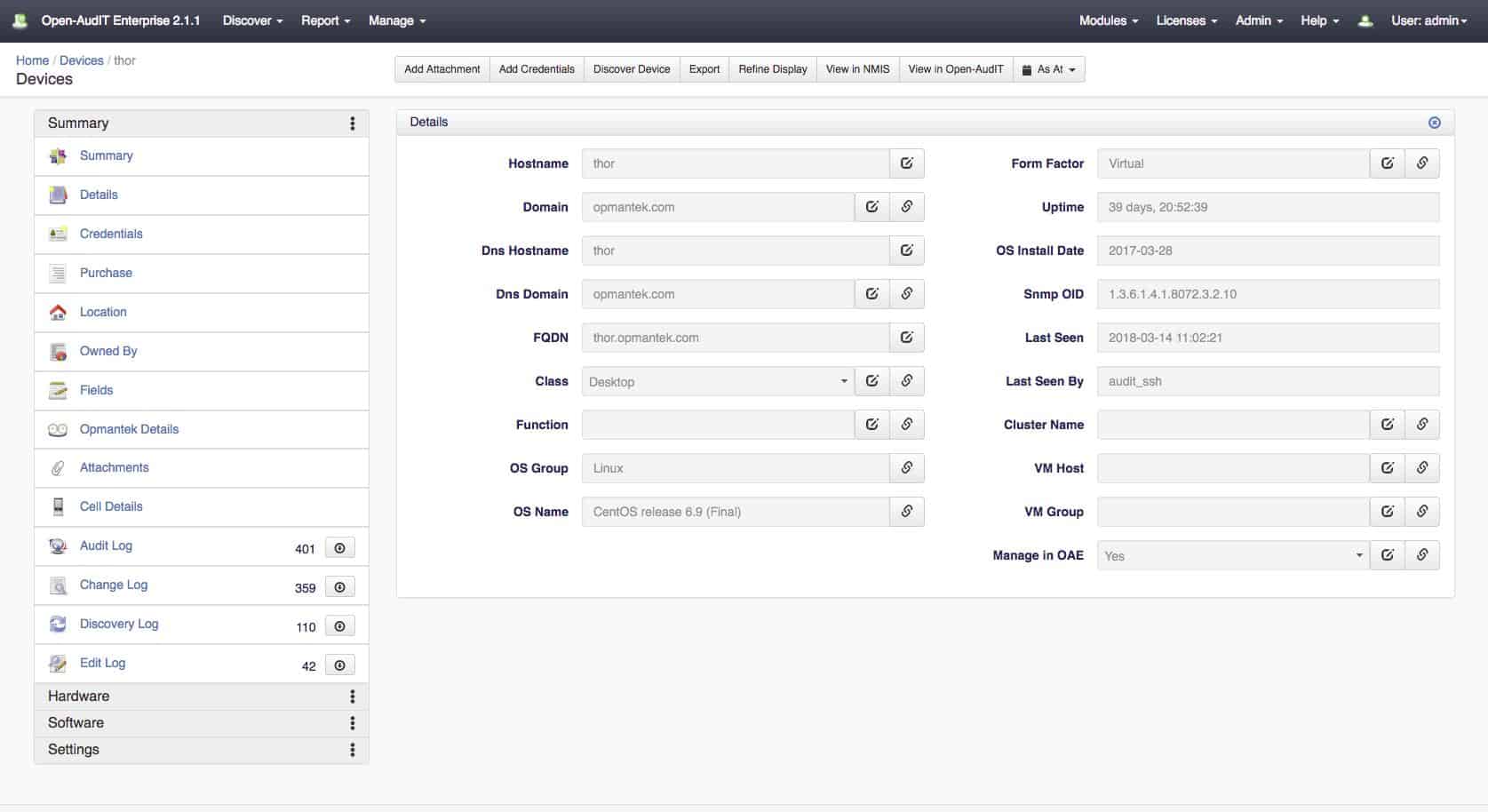The width and height of the screenshot is (1488, 812).
Task: Go to the Devices breadcrumb link
Action: [x=82, y=60]
